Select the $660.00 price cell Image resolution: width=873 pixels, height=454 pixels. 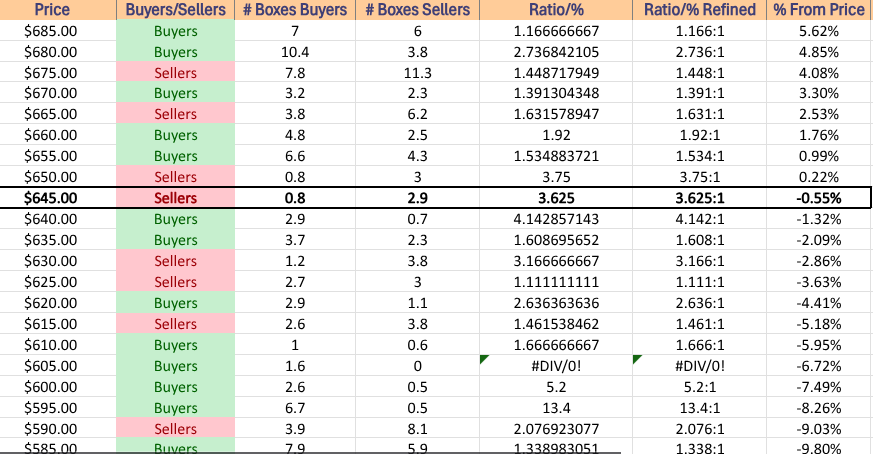[58, 135]
